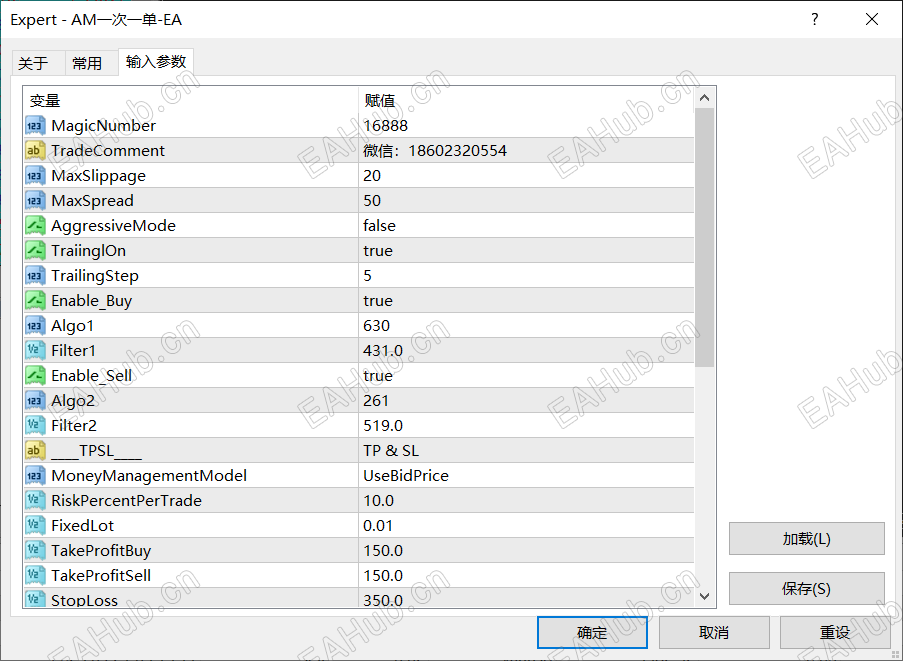Click the MagicNumber integer type icon
The height and width of the screenshot is (661, 903).
35,126
